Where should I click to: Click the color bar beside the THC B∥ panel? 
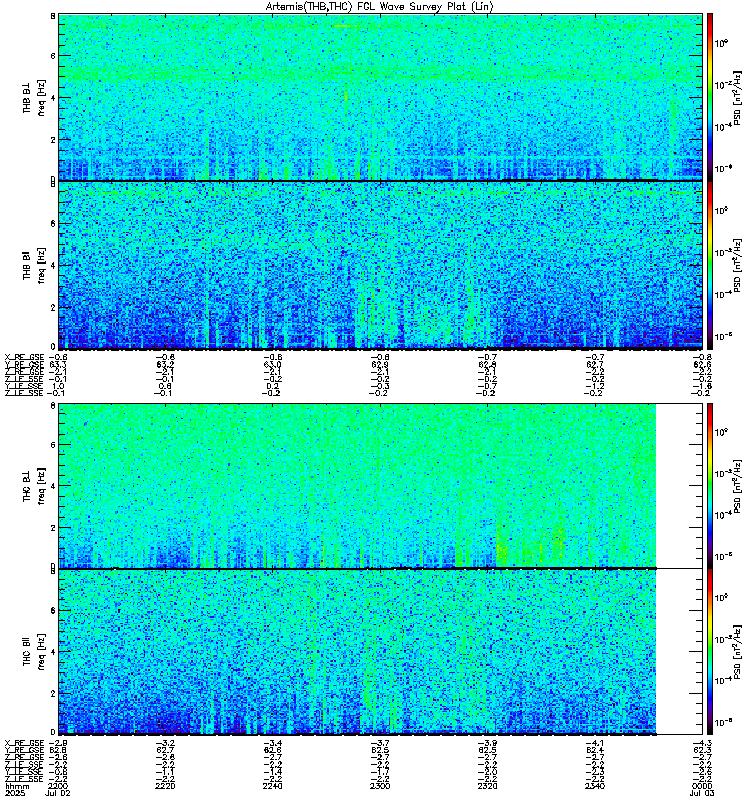click(x=710, y=652)
